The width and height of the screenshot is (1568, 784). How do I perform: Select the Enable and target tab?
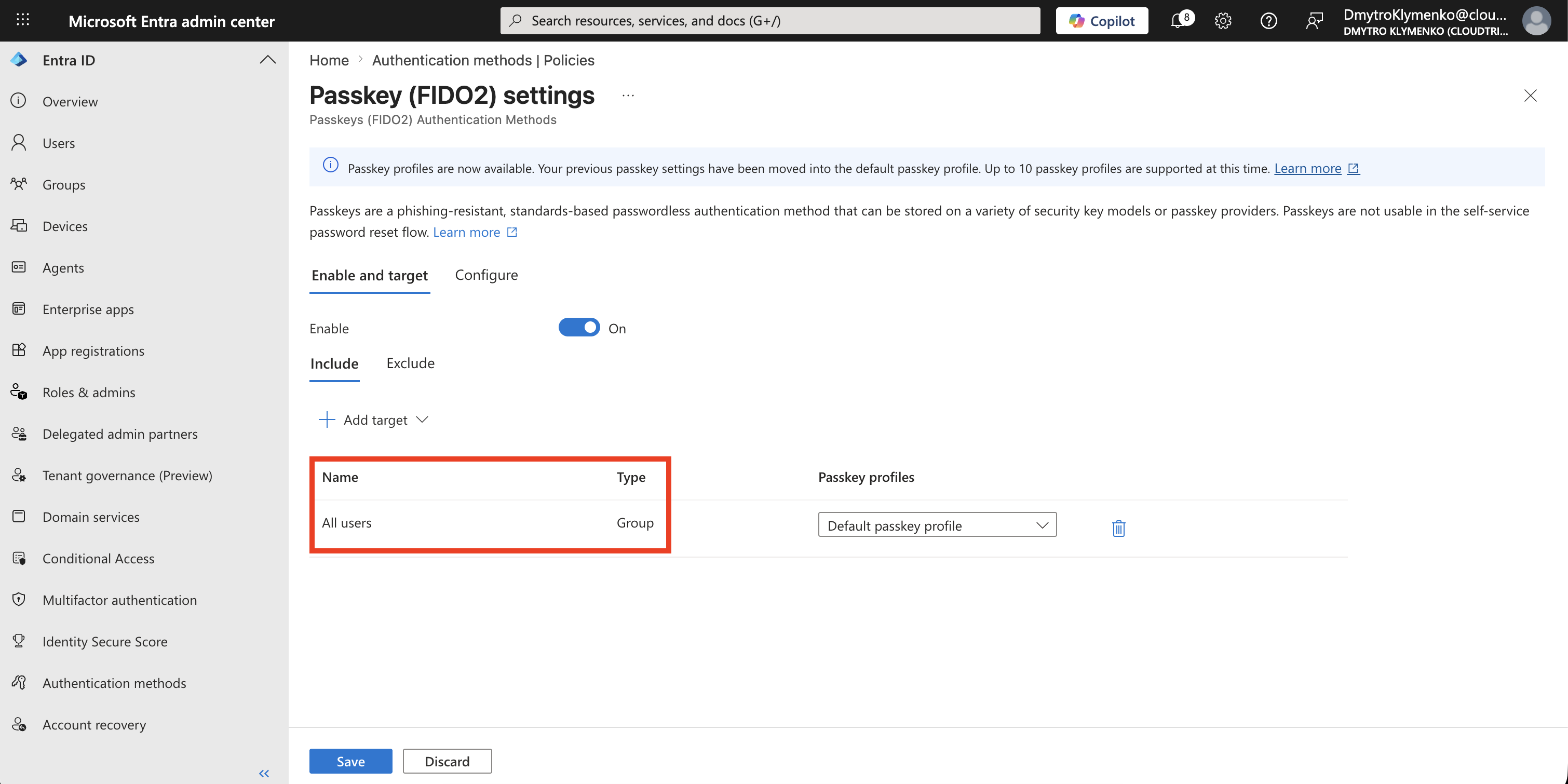click(x=370, y=275)
